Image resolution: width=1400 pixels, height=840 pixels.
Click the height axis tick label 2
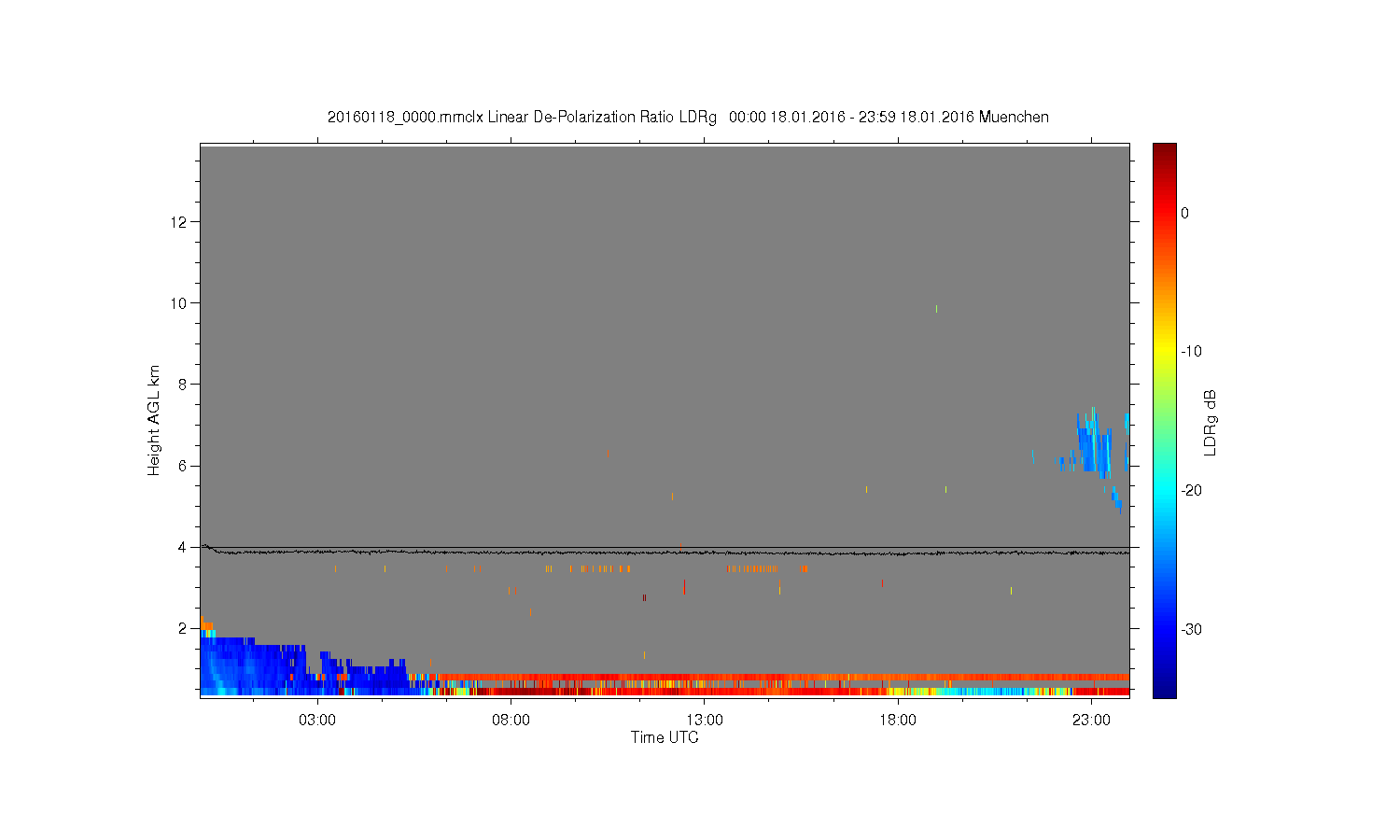pos(184,628)
